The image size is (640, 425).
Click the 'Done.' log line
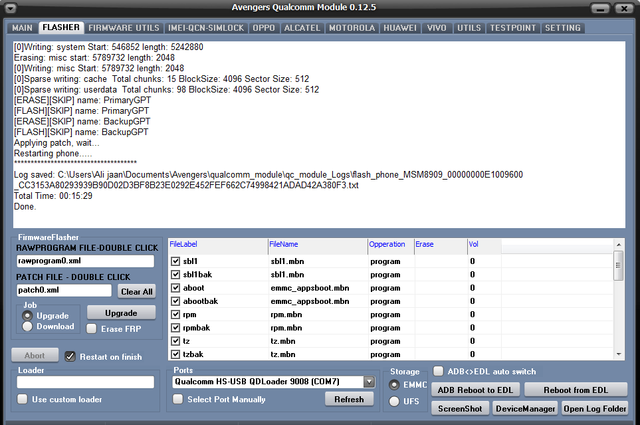pos(25,207)
